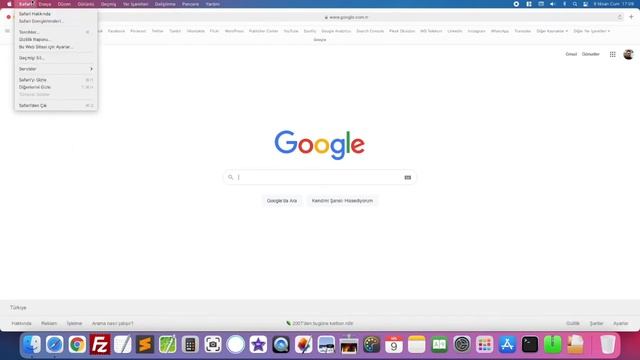Open Launchpad from the Dock
Viewport: 640px width, 360px height.
484,344
